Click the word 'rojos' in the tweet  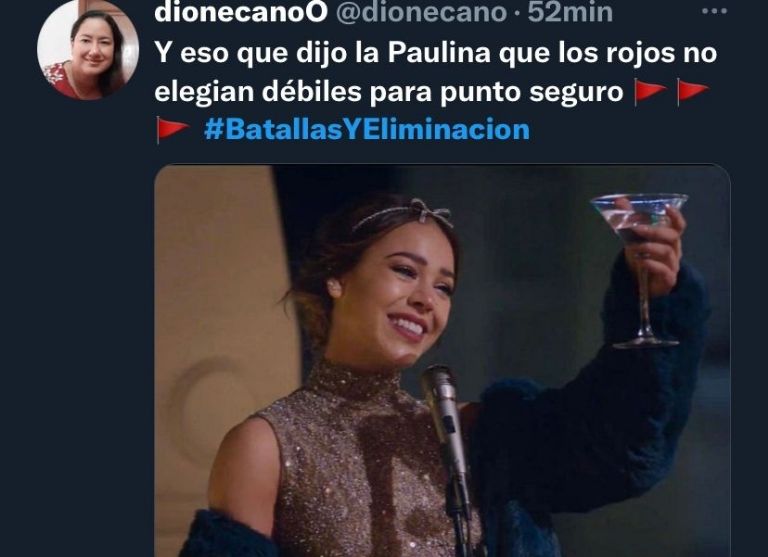pos(637,53)
